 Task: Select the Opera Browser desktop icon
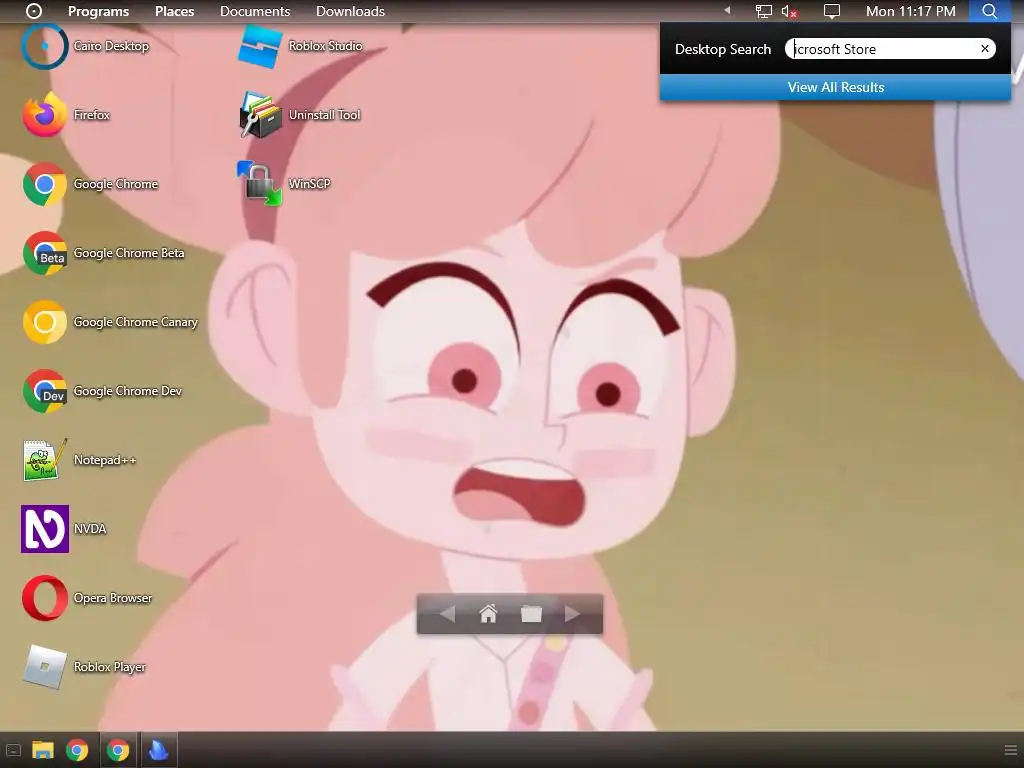tap(44, 598)
